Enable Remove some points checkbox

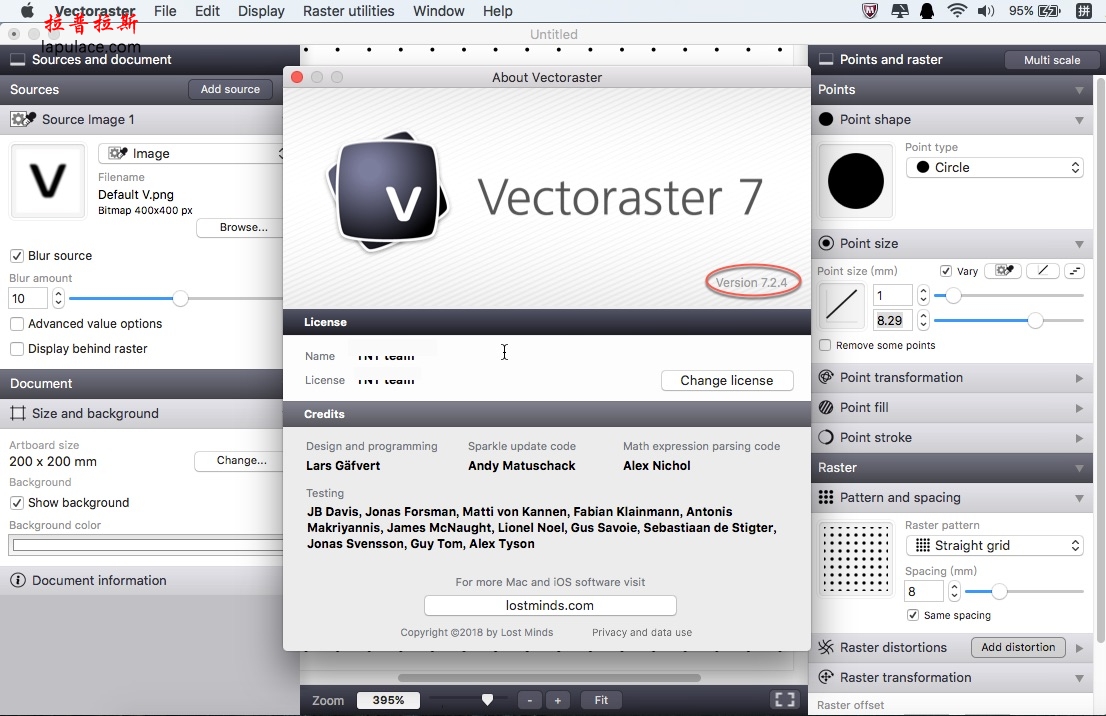pos(825,346)
